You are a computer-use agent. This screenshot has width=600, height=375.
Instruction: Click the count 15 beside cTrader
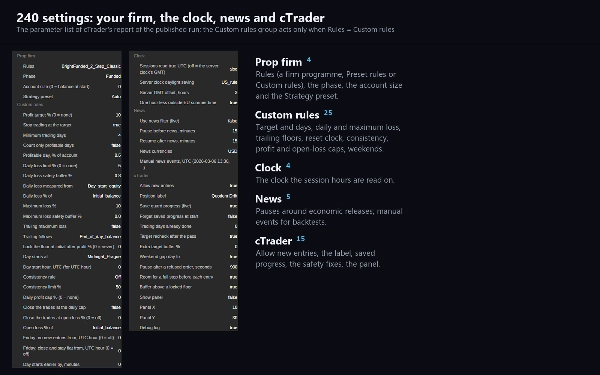pos(301,239)
